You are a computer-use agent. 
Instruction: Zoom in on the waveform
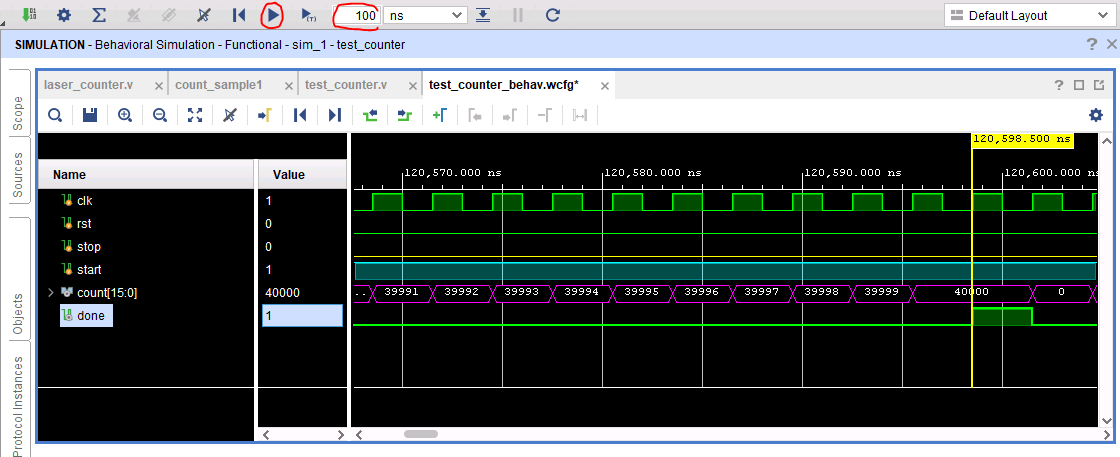coord(125,116)
